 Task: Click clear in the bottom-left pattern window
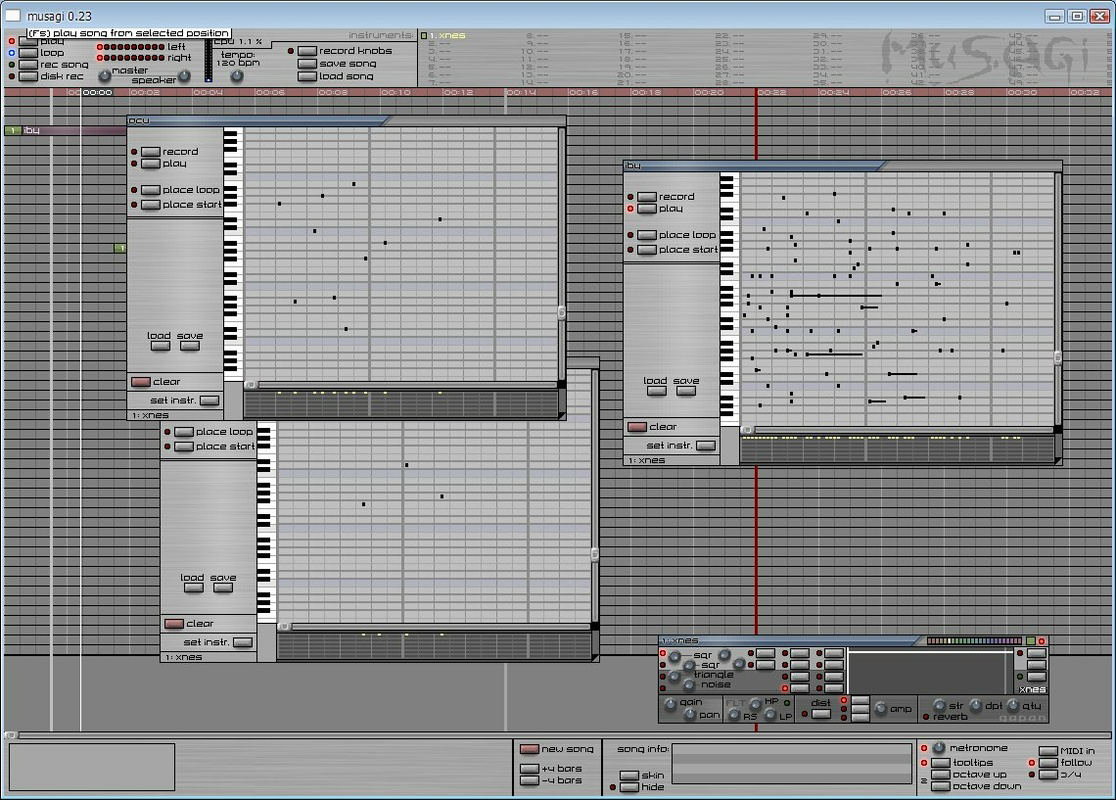(x=174, y=623)
